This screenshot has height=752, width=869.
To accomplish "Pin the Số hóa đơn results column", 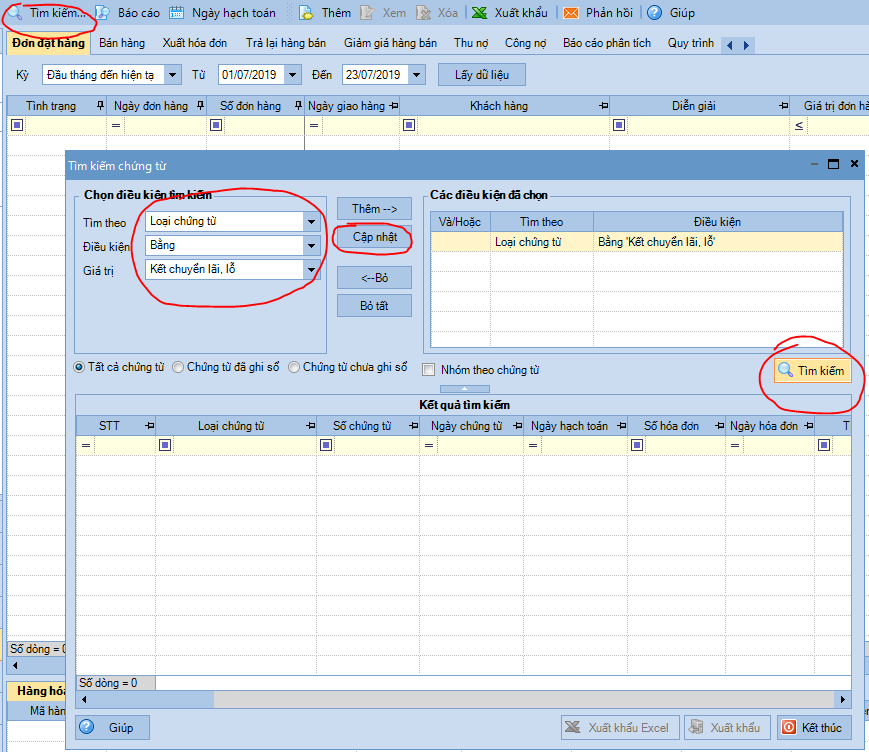I will point(719,426).
